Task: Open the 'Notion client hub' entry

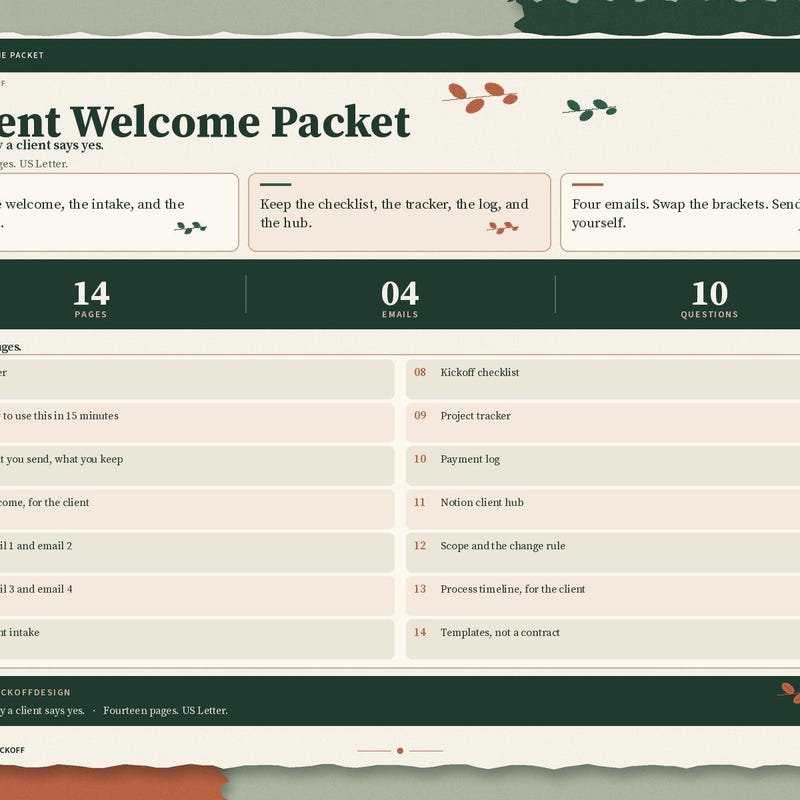Action: click(603, 509)
